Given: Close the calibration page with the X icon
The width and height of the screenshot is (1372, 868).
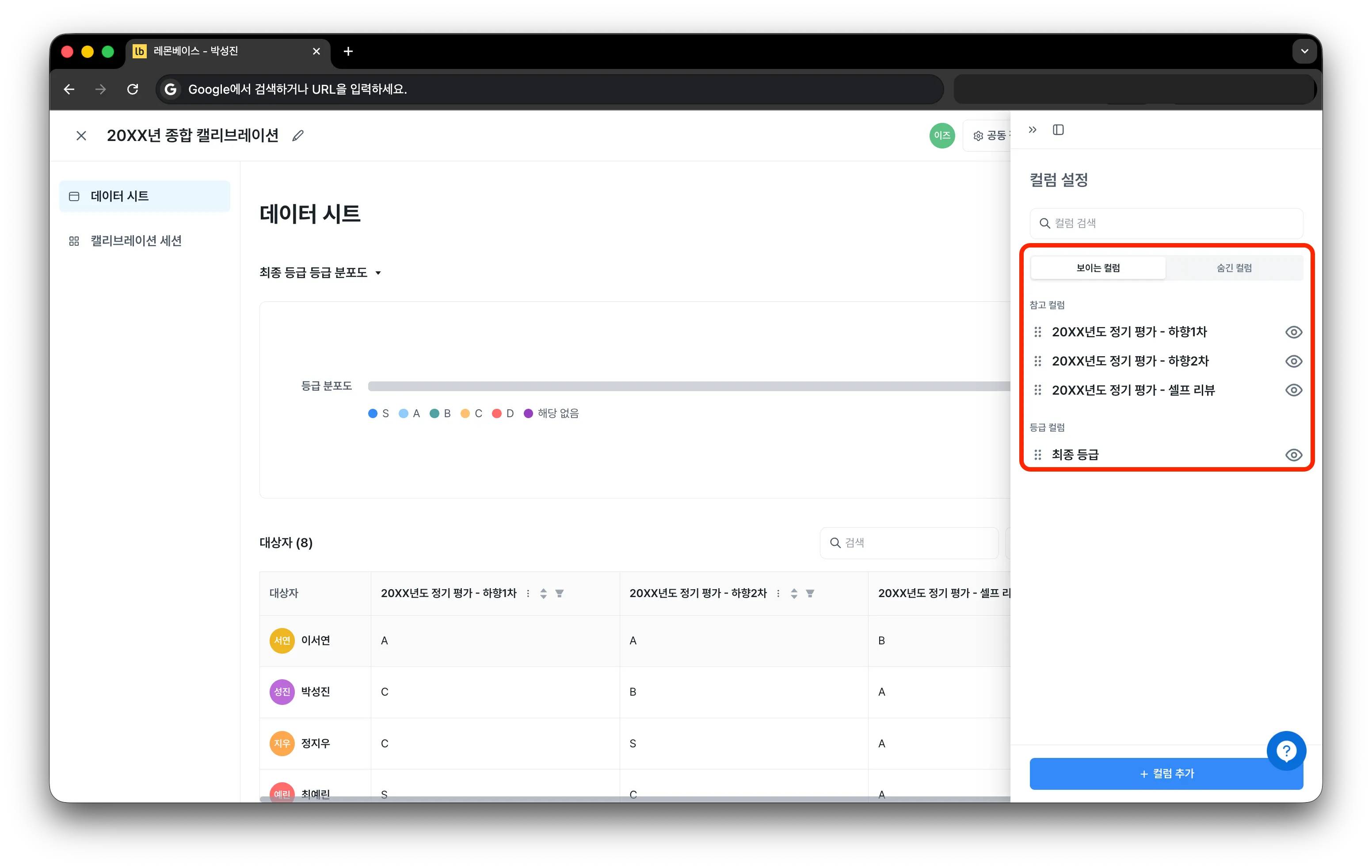Looking at the screenshot, I should tap(81, 136).
